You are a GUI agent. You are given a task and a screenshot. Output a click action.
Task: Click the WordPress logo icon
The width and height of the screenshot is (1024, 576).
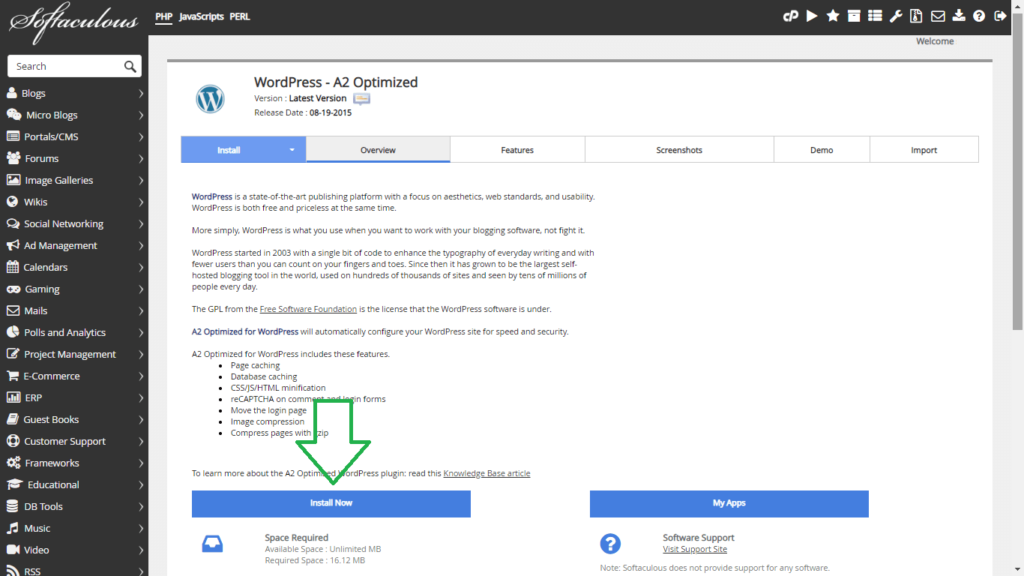click(x=210, y=99)
